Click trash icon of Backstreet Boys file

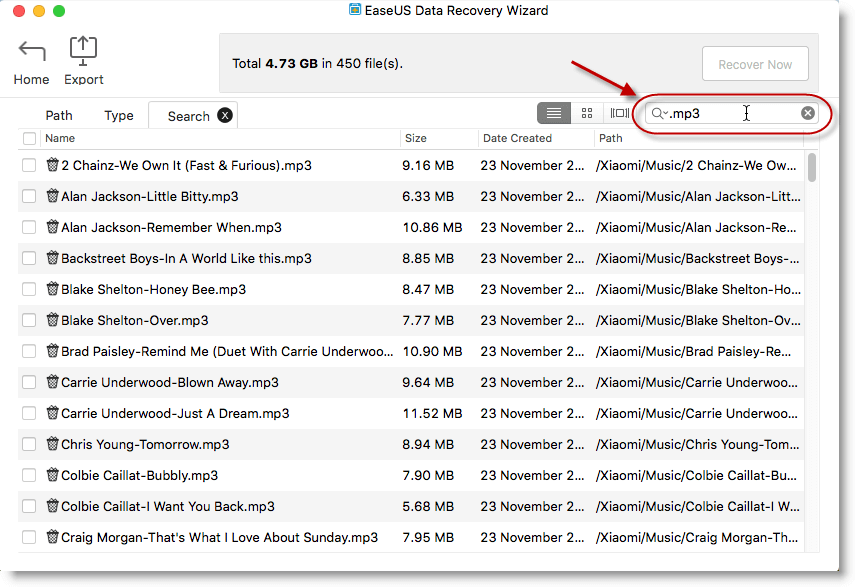tap(52, 258)
